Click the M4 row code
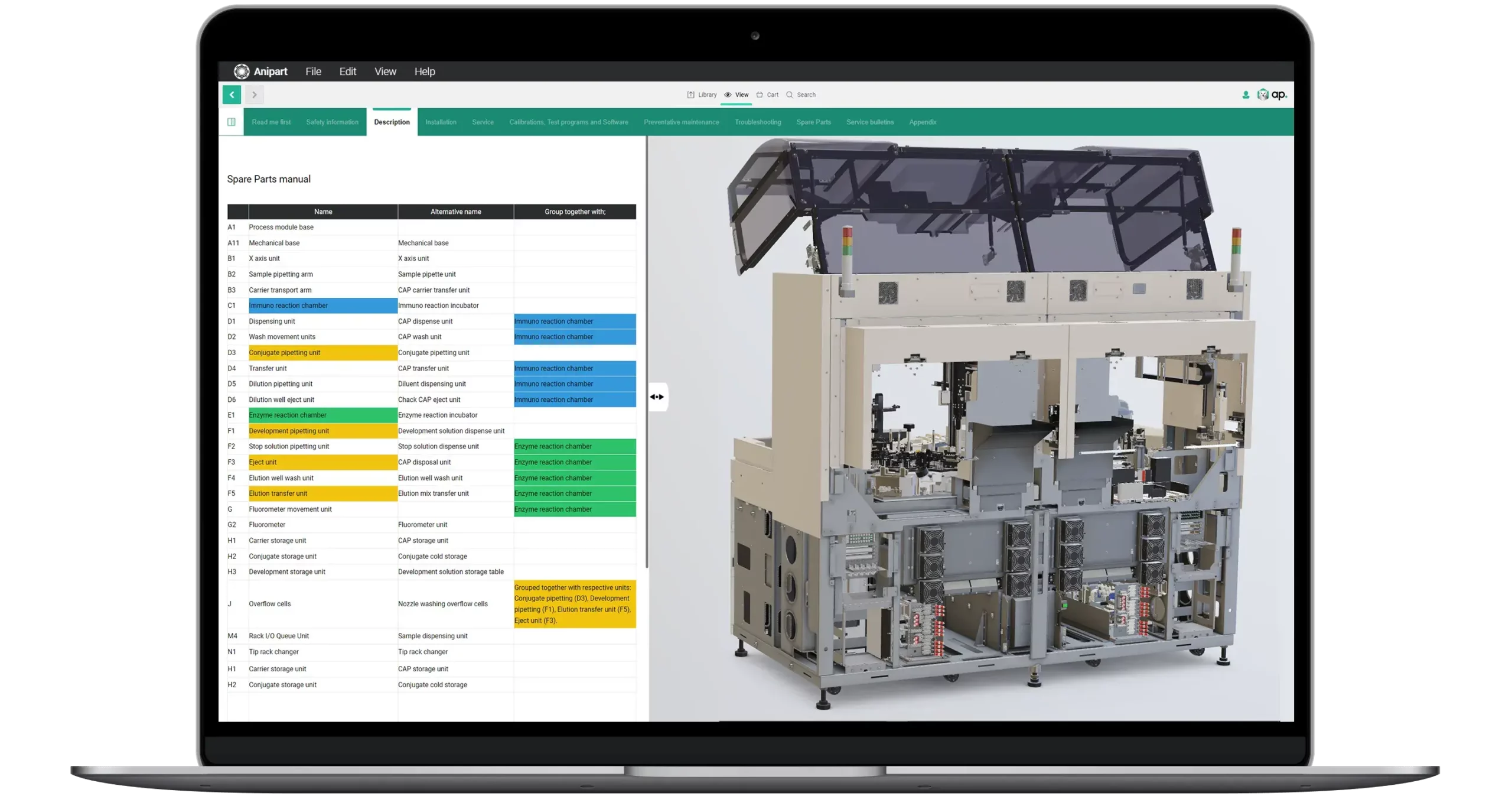The width and height of the screenshot is (1512, 809). click(x=232, y=636)
